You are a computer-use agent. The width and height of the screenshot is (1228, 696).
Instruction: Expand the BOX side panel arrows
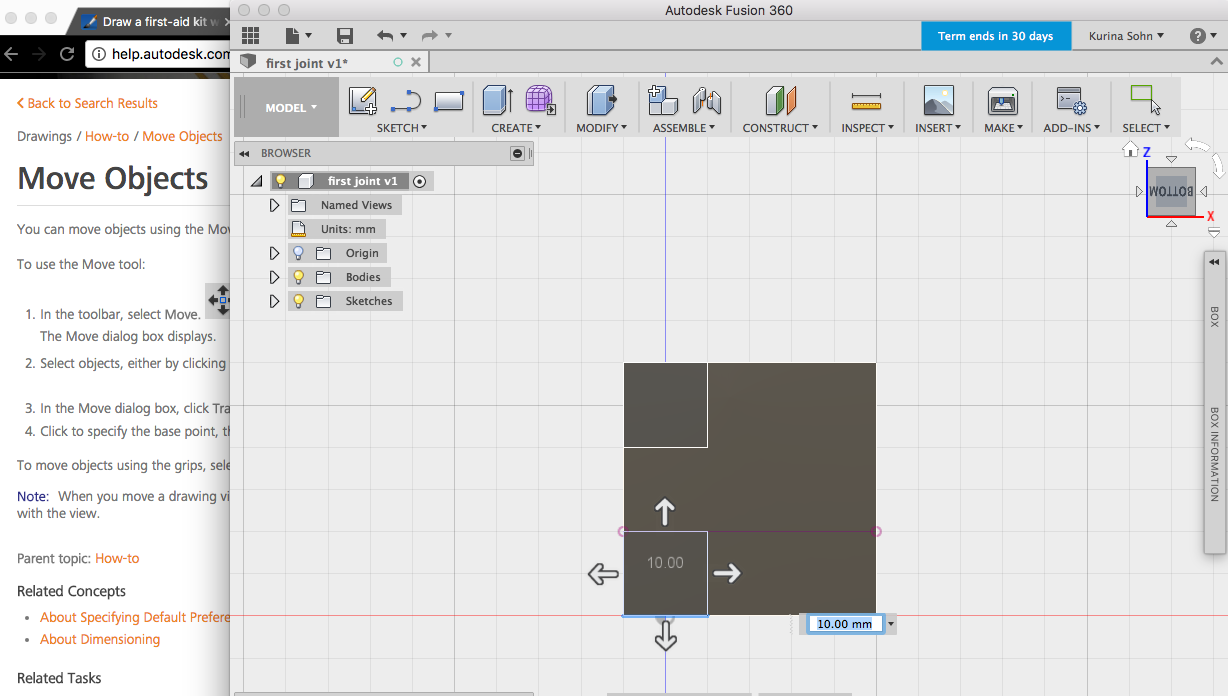point(1214,262)
